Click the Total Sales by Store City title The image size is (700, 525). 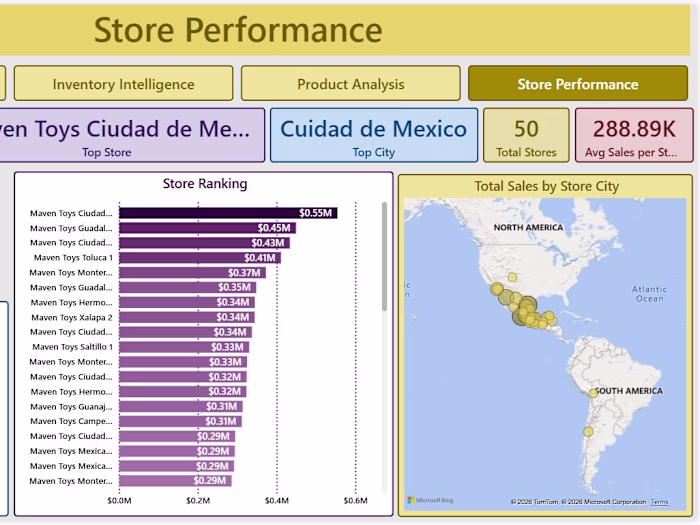tap(546, 186)
